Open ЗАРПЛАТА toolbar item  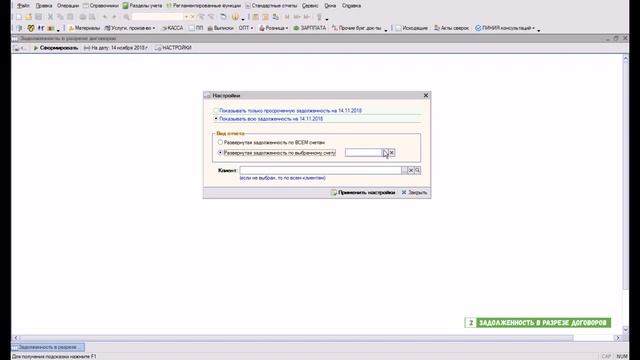[310, 28]
